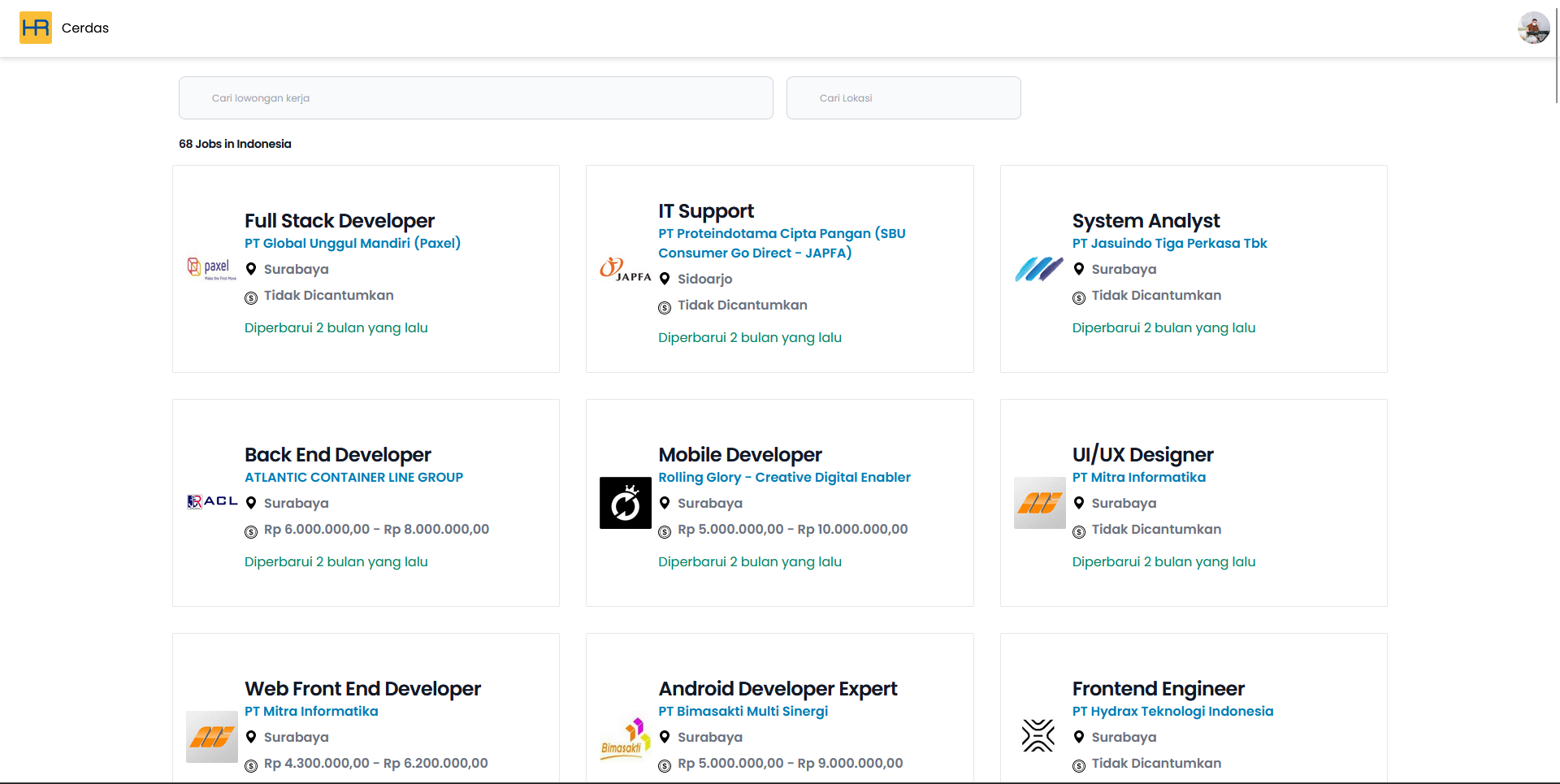
Task: Click the Rolling Glory logo
Action: coord(625,503)
